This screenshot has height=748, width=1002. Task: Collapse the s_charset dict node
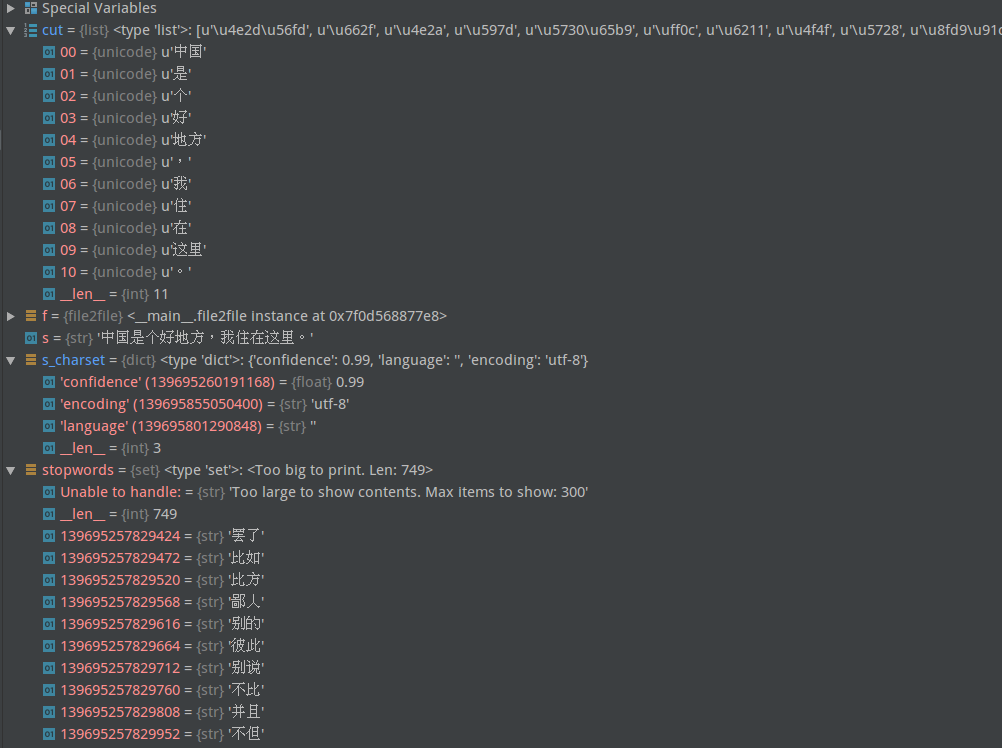(10, 360)
